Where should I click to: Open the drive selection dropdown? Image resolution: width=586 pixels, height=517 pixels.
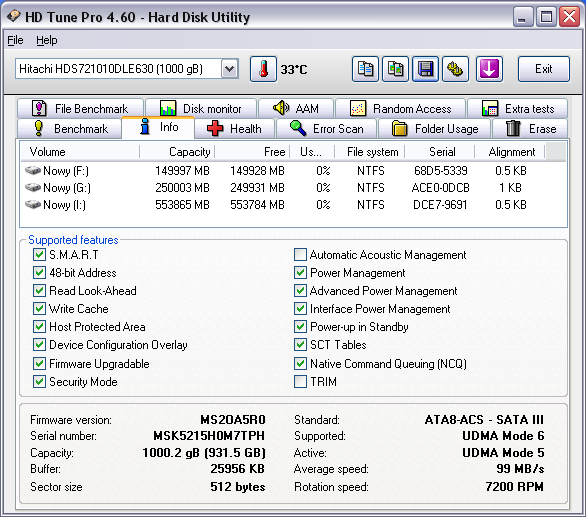click(229, 69)
